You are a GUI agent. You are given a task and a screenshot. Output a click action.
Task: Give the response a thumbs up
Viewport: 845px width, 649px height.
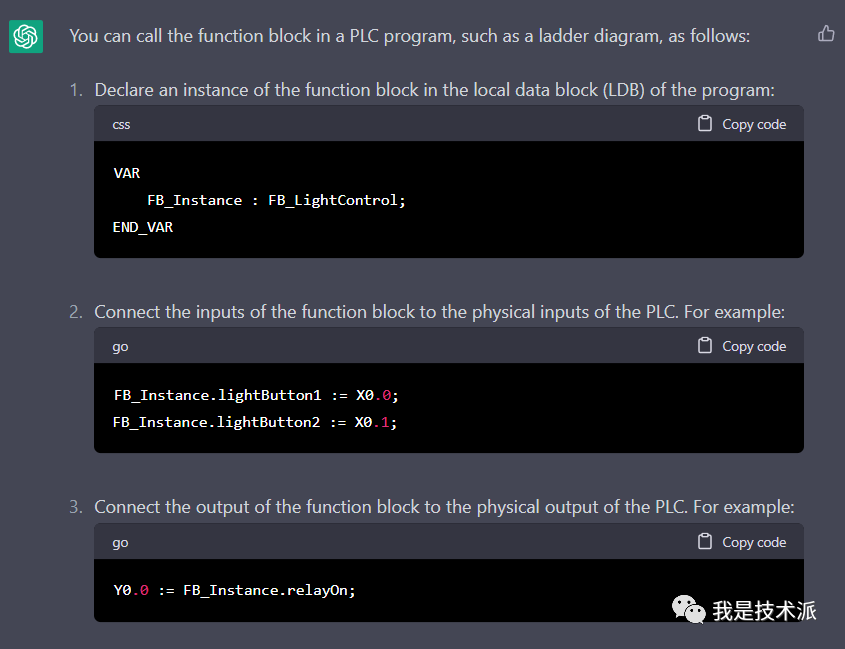point(826,34)
